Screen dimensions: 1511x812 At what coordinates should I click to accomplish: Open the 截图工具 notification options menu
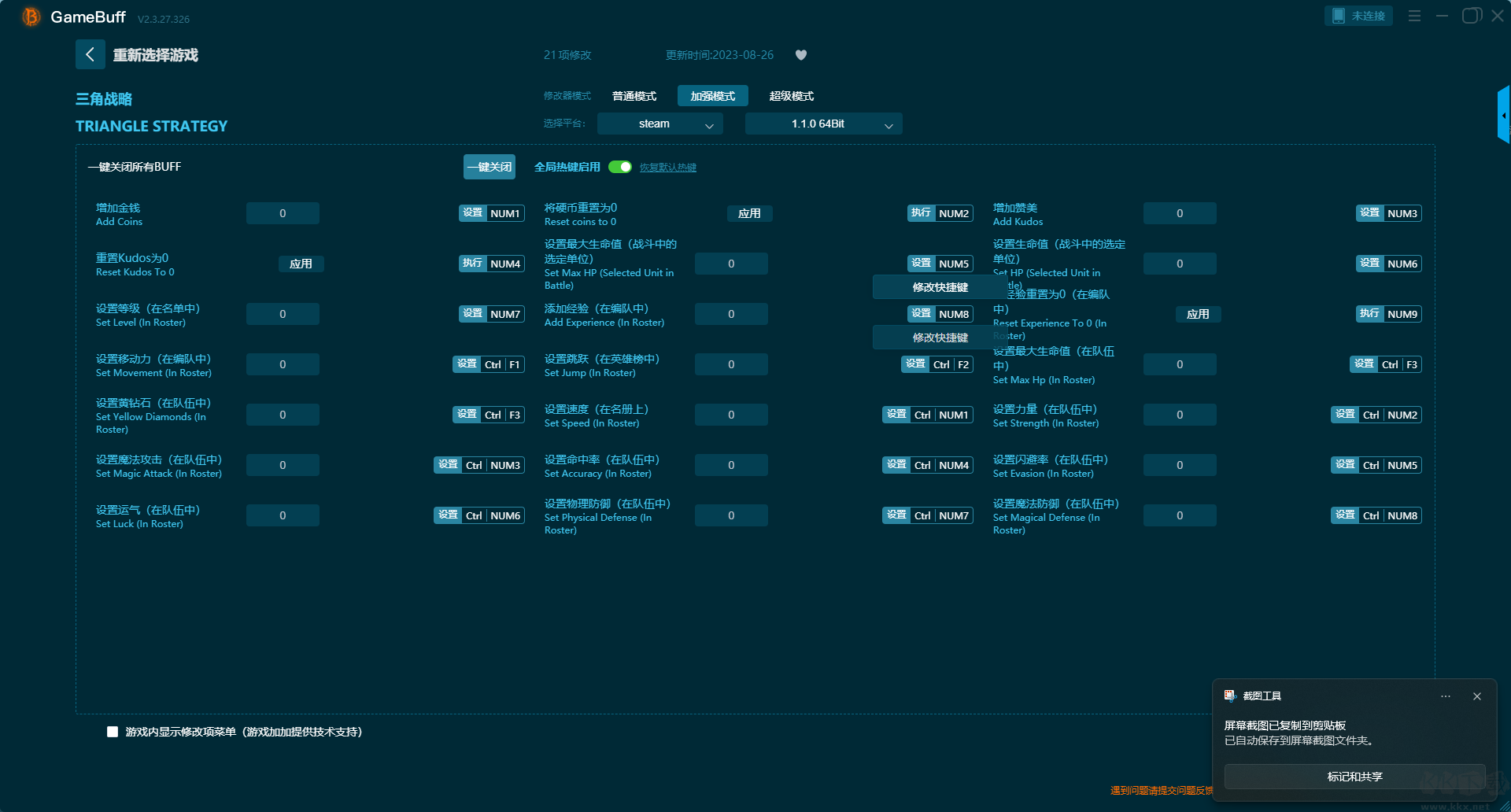1446,696
